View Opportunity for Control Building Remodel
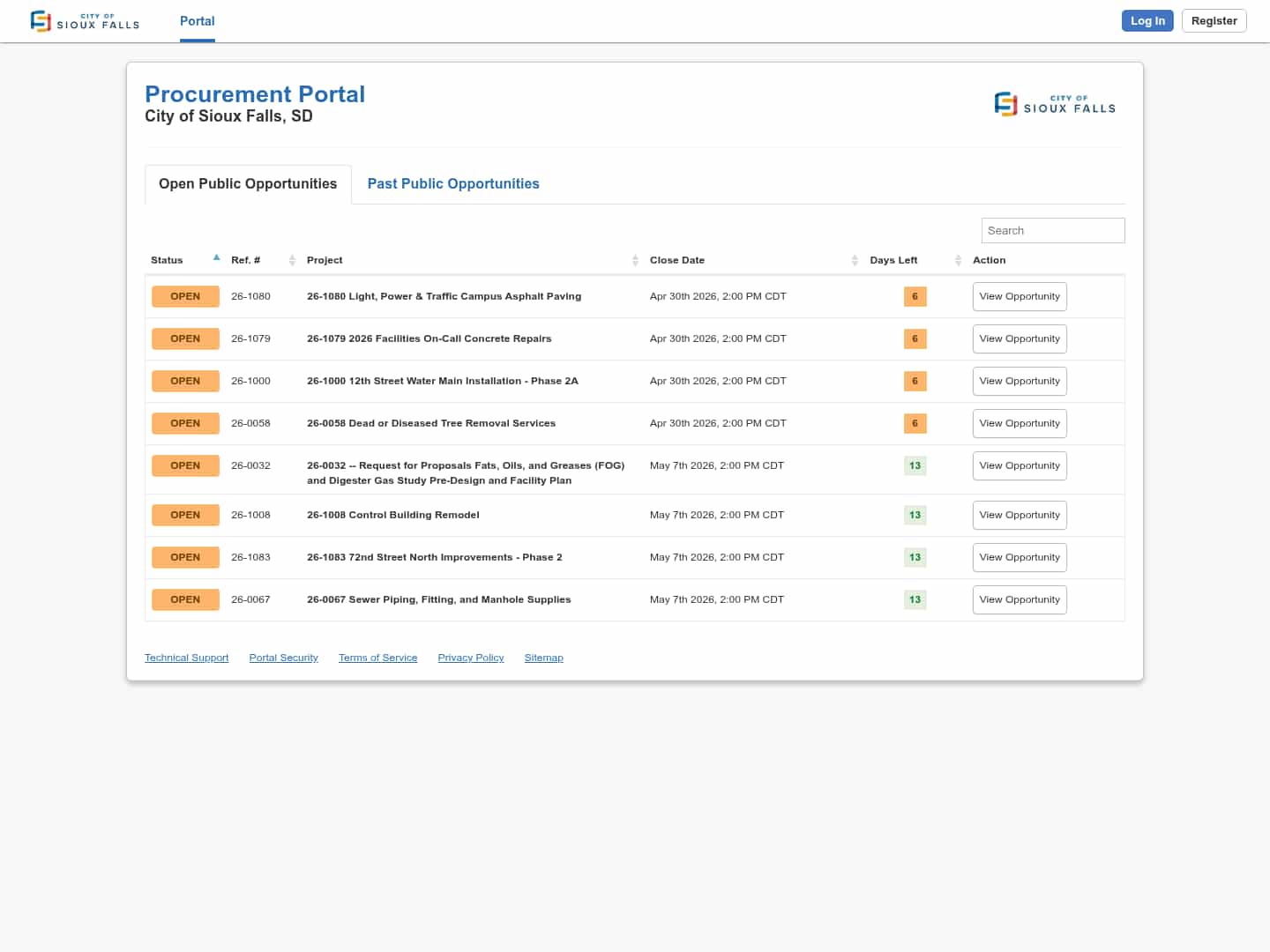 coord(1020,515)
